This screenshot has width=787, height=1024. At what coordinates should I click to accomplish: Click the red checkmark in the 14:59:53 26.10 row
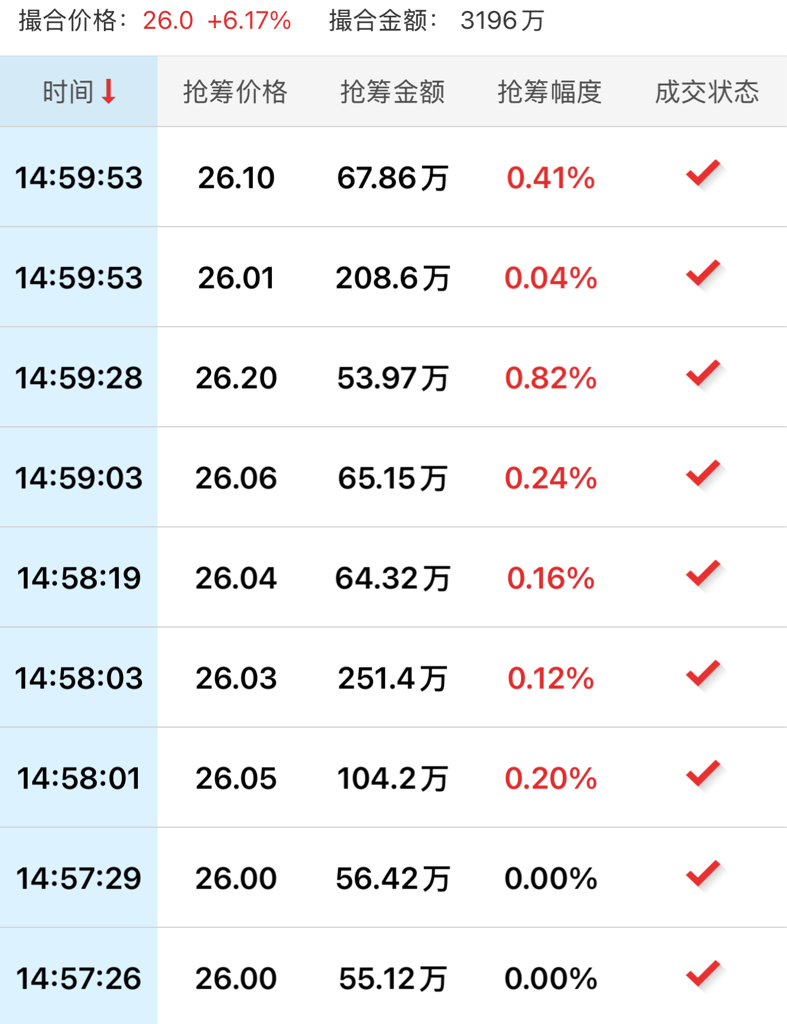pyautogui.click(x=703, y=174)
